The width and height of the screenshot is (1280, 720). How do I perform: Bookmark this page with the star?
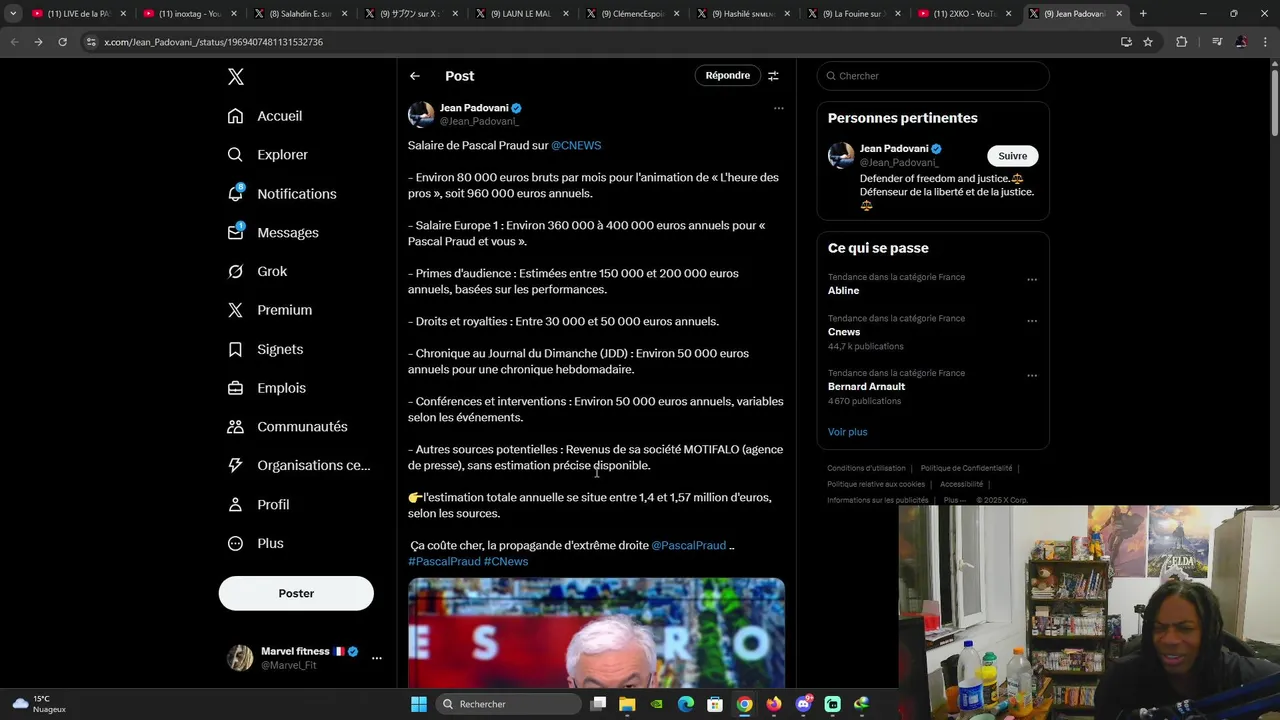[x=1148, y=42]
